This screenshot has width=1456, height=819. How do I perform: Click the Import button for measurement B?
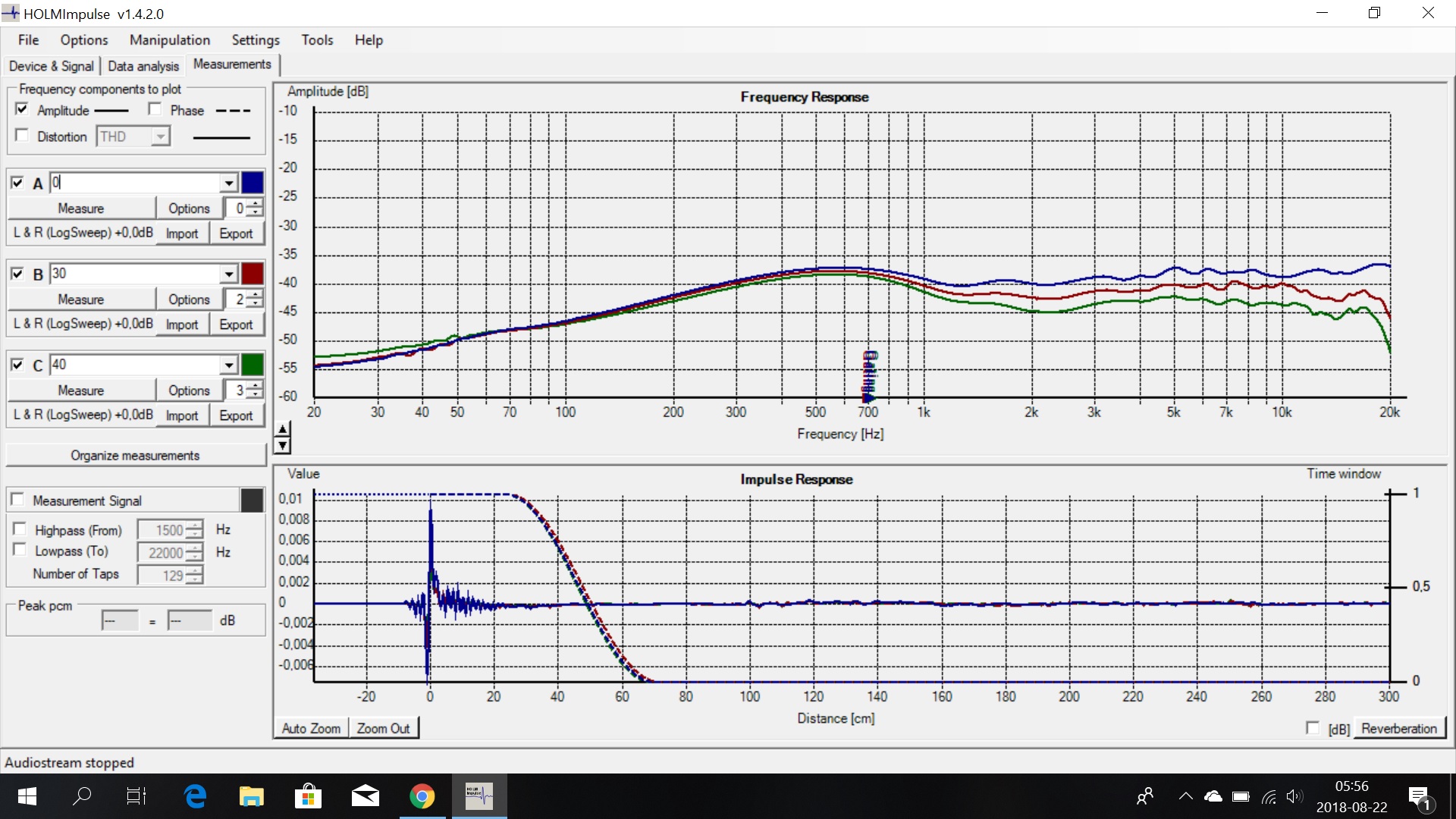tap(183, 324)
